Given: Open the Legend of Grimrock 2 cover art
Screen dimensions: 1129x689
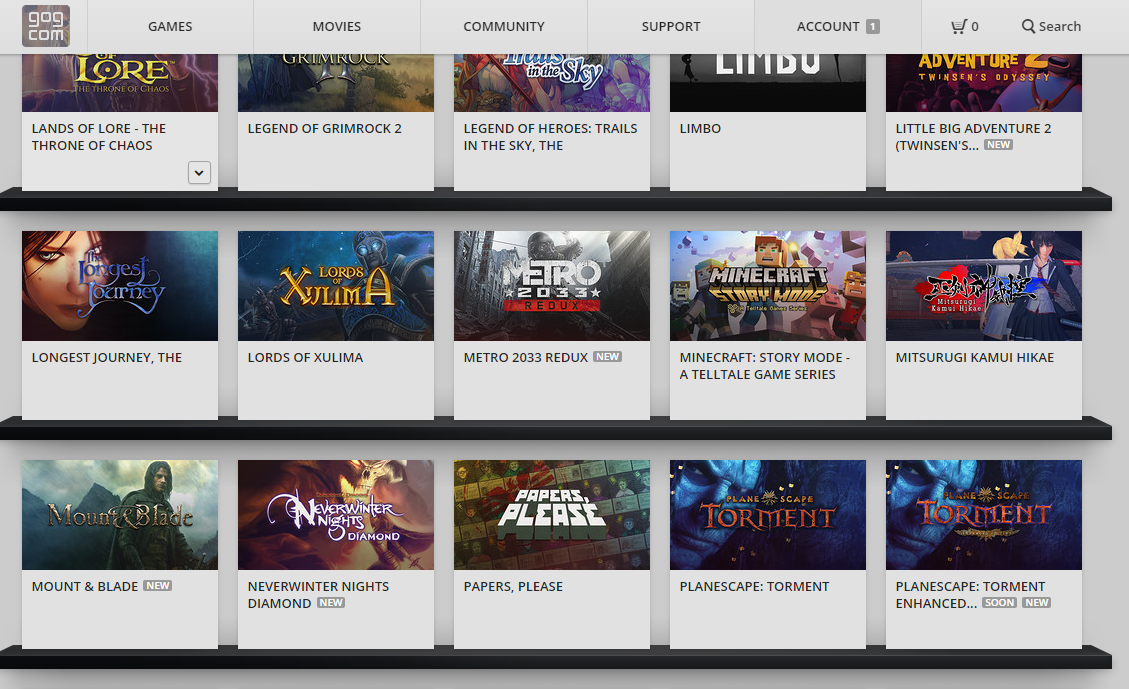Looking at the screenshot, I should [336, 83].
